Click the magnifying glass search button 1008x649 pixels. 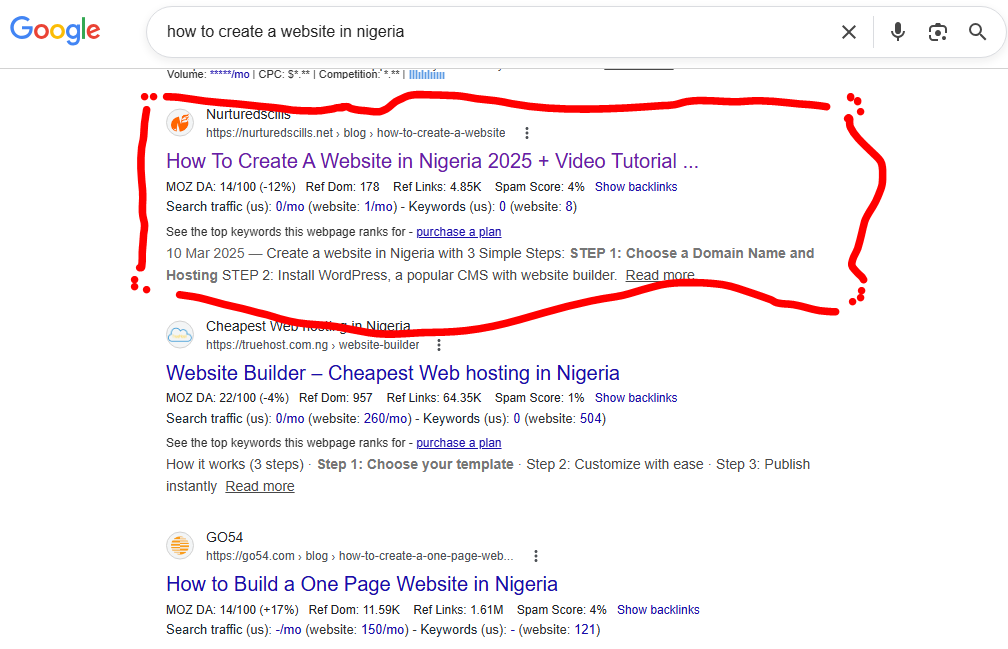point(977,32)
